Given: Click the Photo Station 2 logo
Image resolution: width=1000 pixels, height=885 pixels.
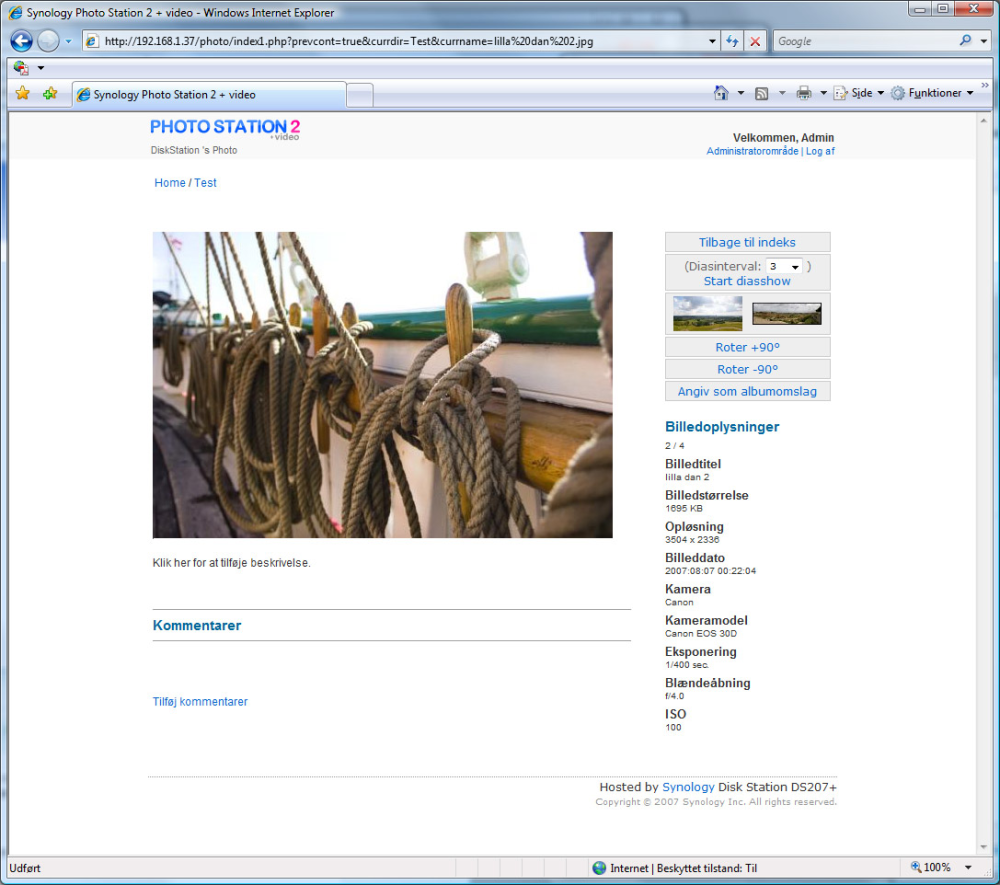Looking at the screenshot, I should tap(224, 128).
